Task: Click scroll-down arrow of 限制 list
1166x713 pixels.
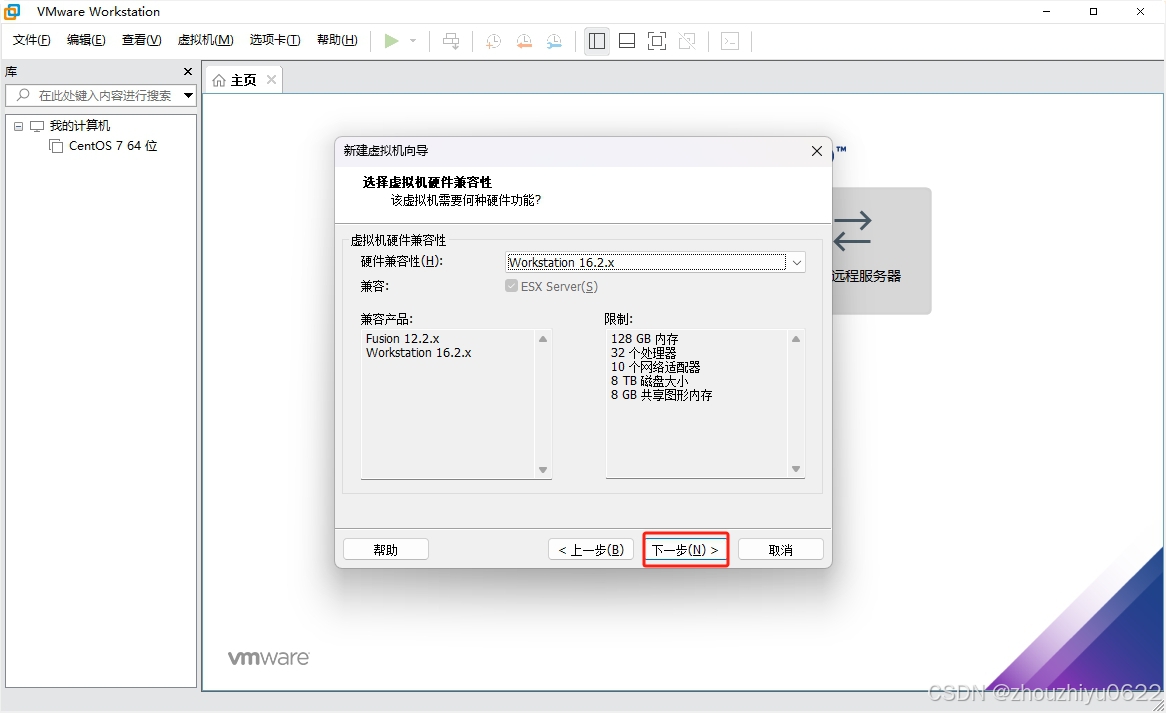Action: (796, 469)
